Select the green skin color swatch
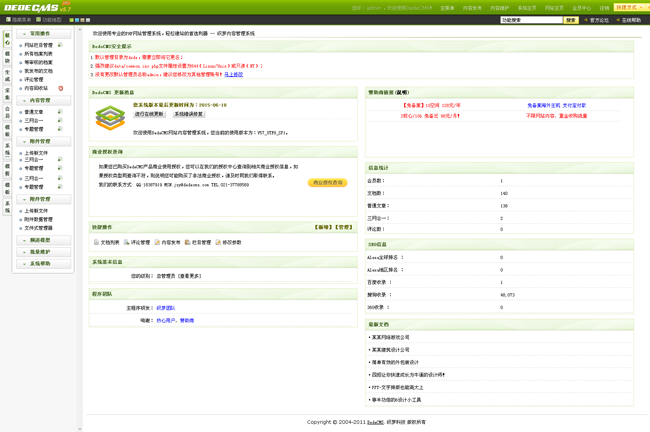The image size is (650, 432). click(x=71, y=19)
